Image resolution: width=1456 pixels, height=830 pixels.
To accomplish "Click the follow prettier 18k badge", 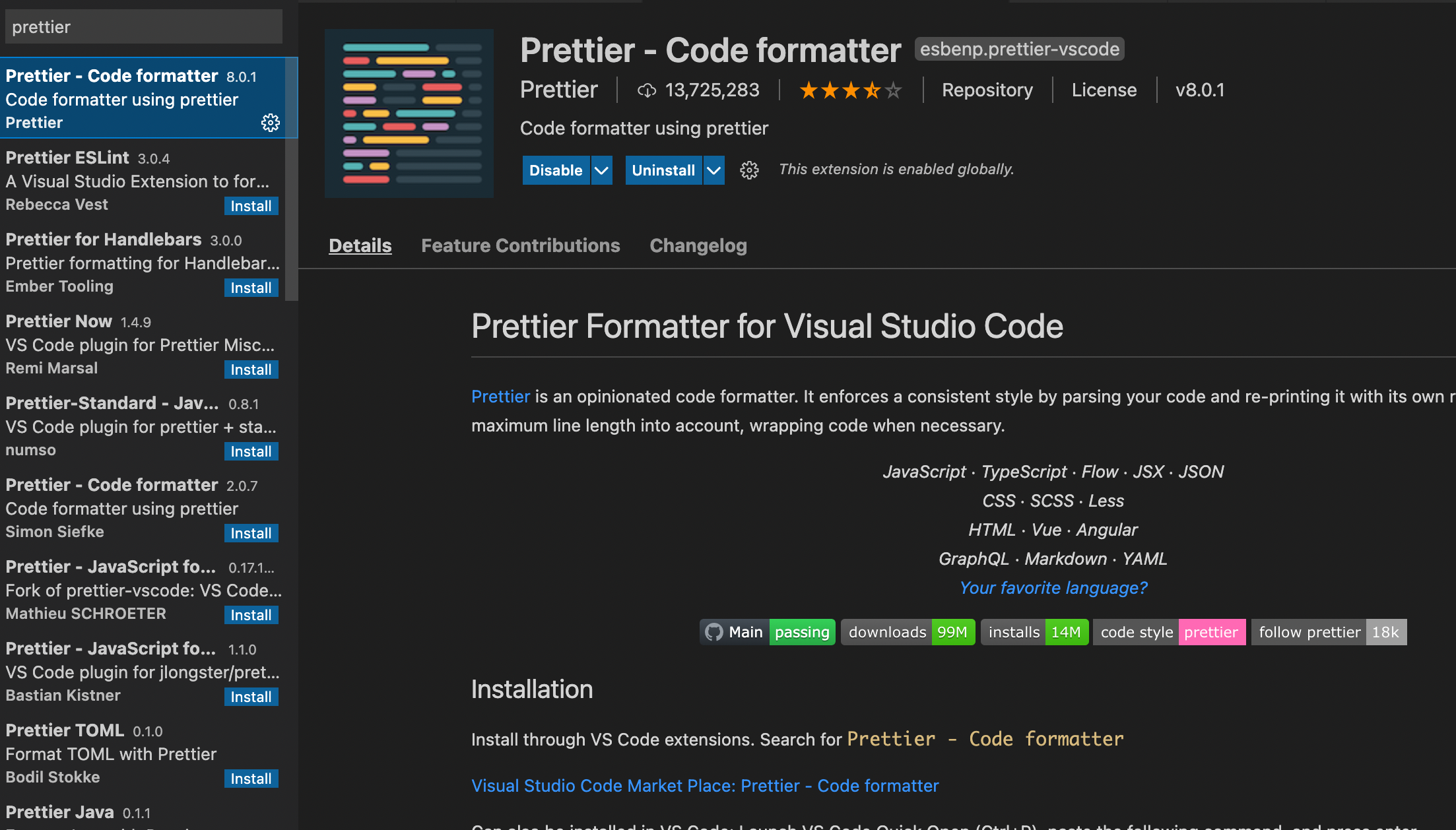I will (x=1329, y=632).
